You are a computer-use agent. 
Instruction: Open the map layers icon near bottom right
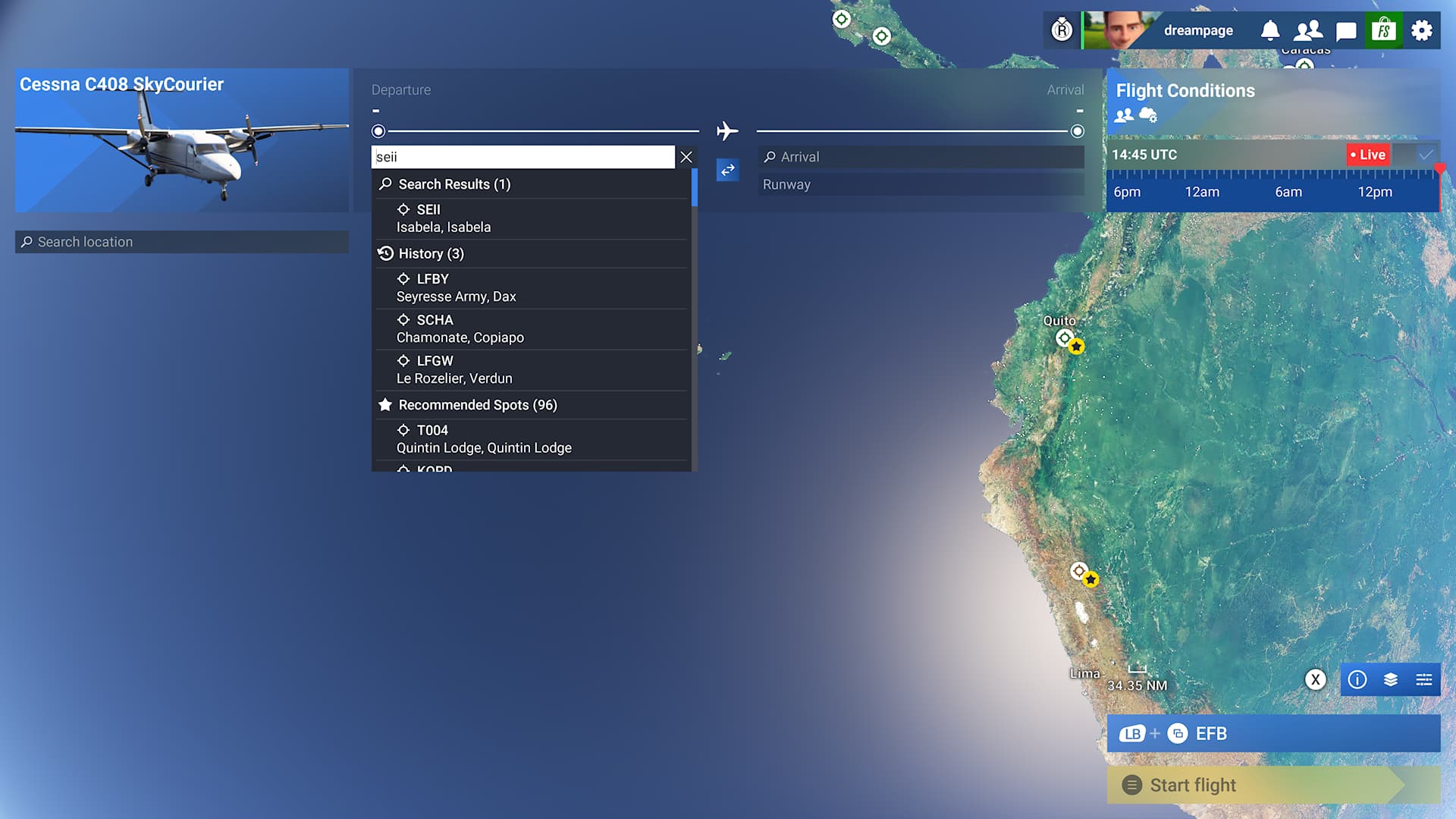(1390, 680)
